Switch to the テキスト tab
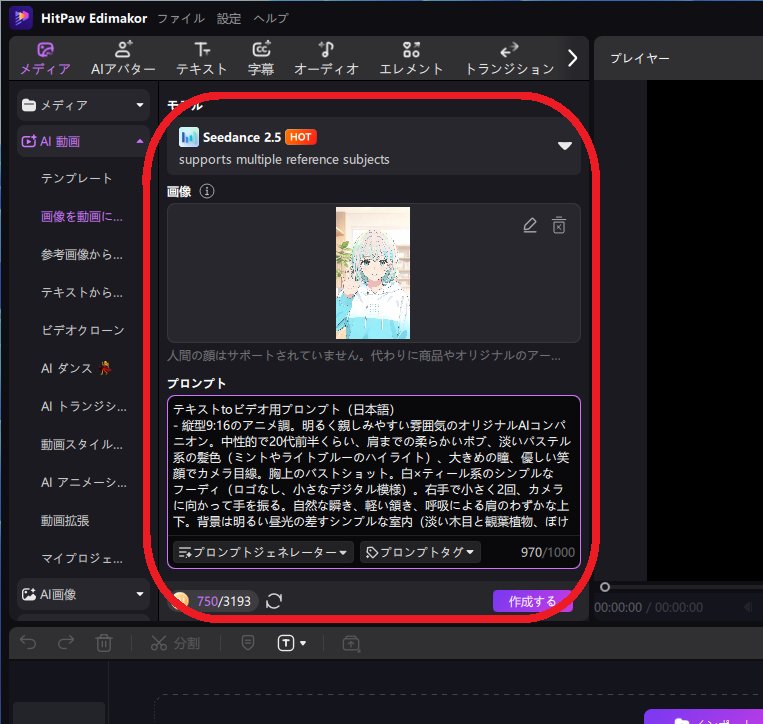The width and height of the screenshot is (763, 724). [x=201, y=58]
